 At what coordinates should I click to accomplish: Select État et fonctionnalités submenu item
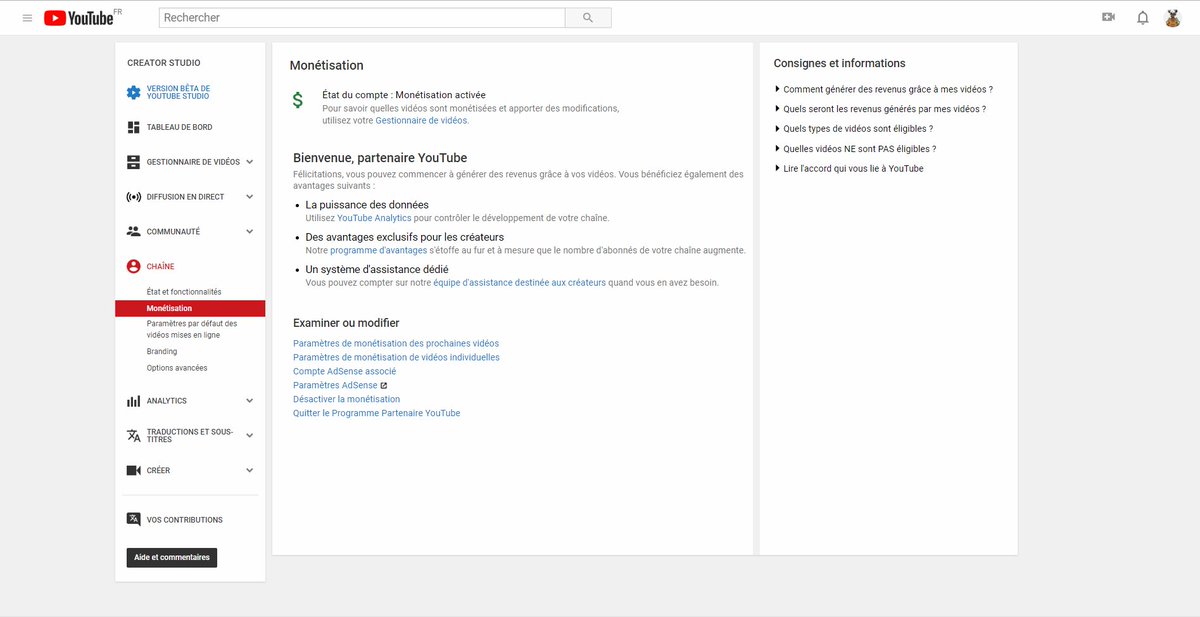(x=184, y=292)
